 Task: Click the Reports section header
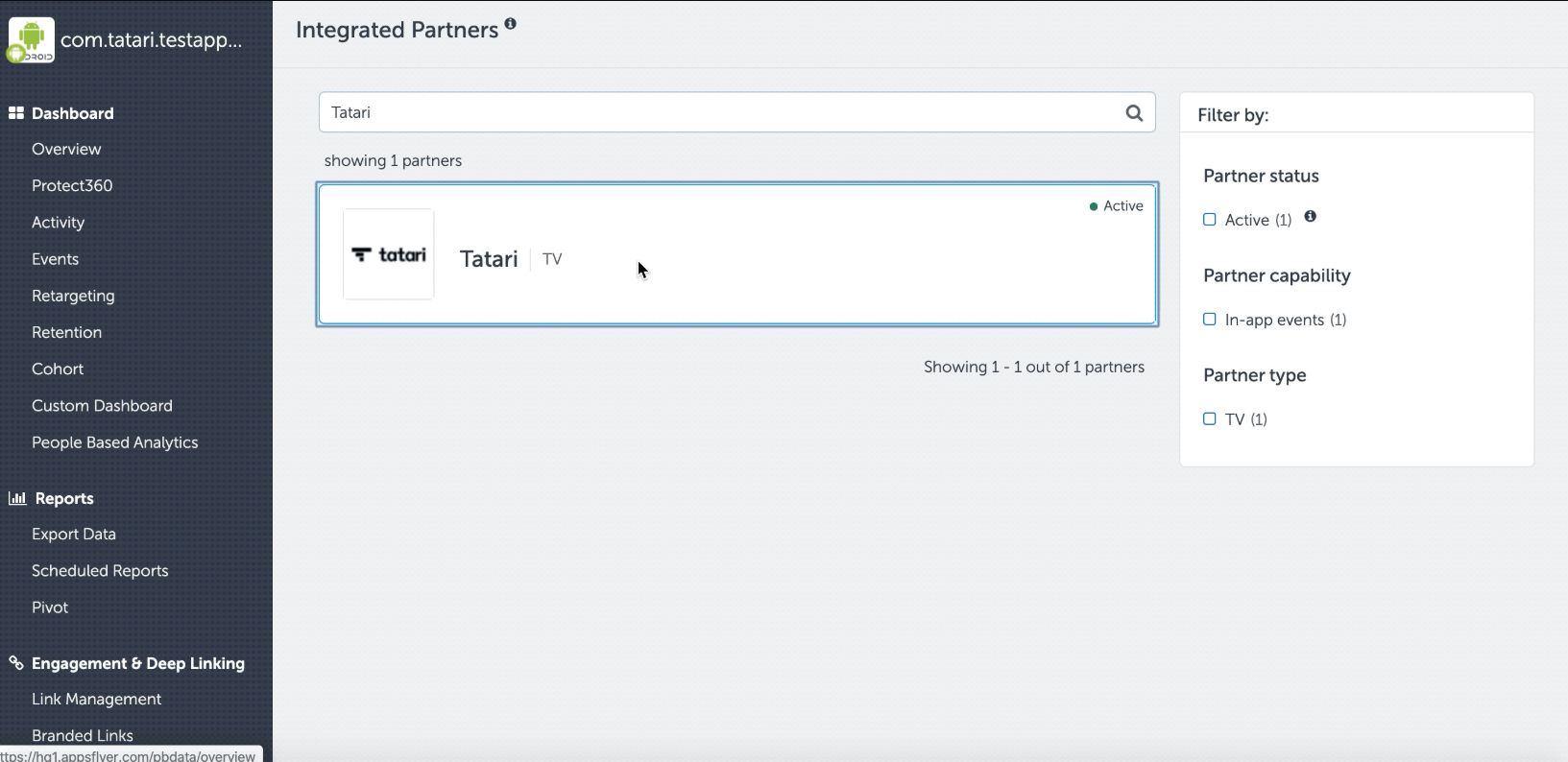click(64, 498)
